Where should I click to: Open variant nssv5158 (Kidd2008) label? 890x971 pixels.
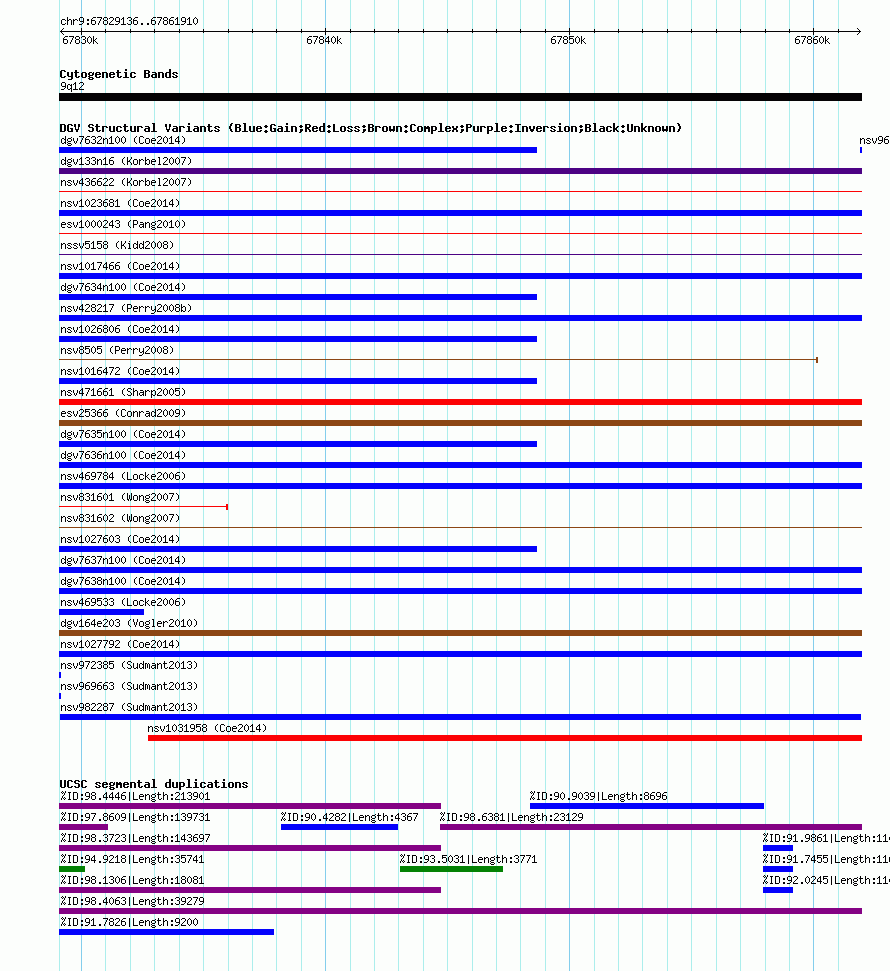[116, 245]
